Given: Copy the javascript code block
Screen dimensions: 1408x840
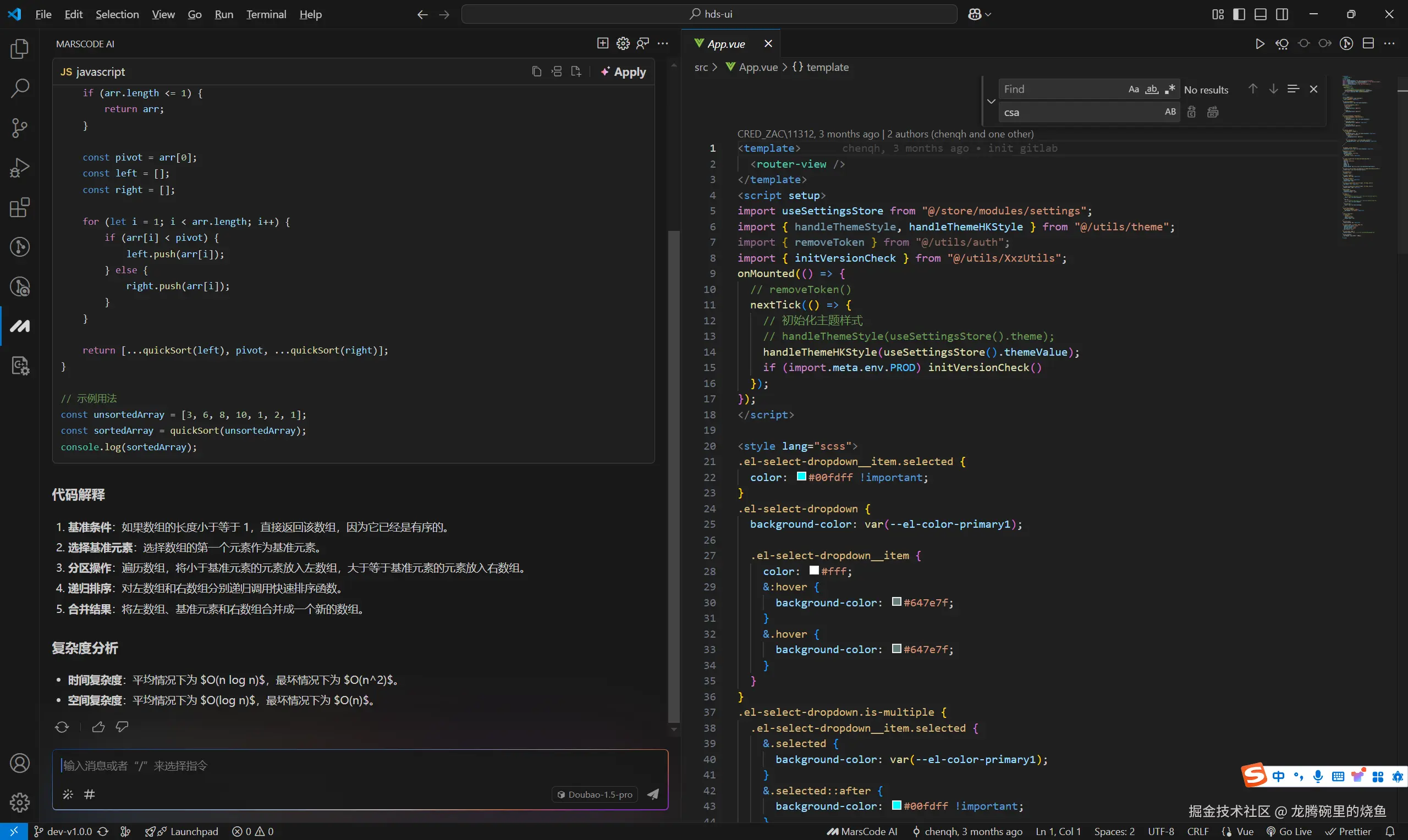Looking at the screenshot, I should pos(537,72).
